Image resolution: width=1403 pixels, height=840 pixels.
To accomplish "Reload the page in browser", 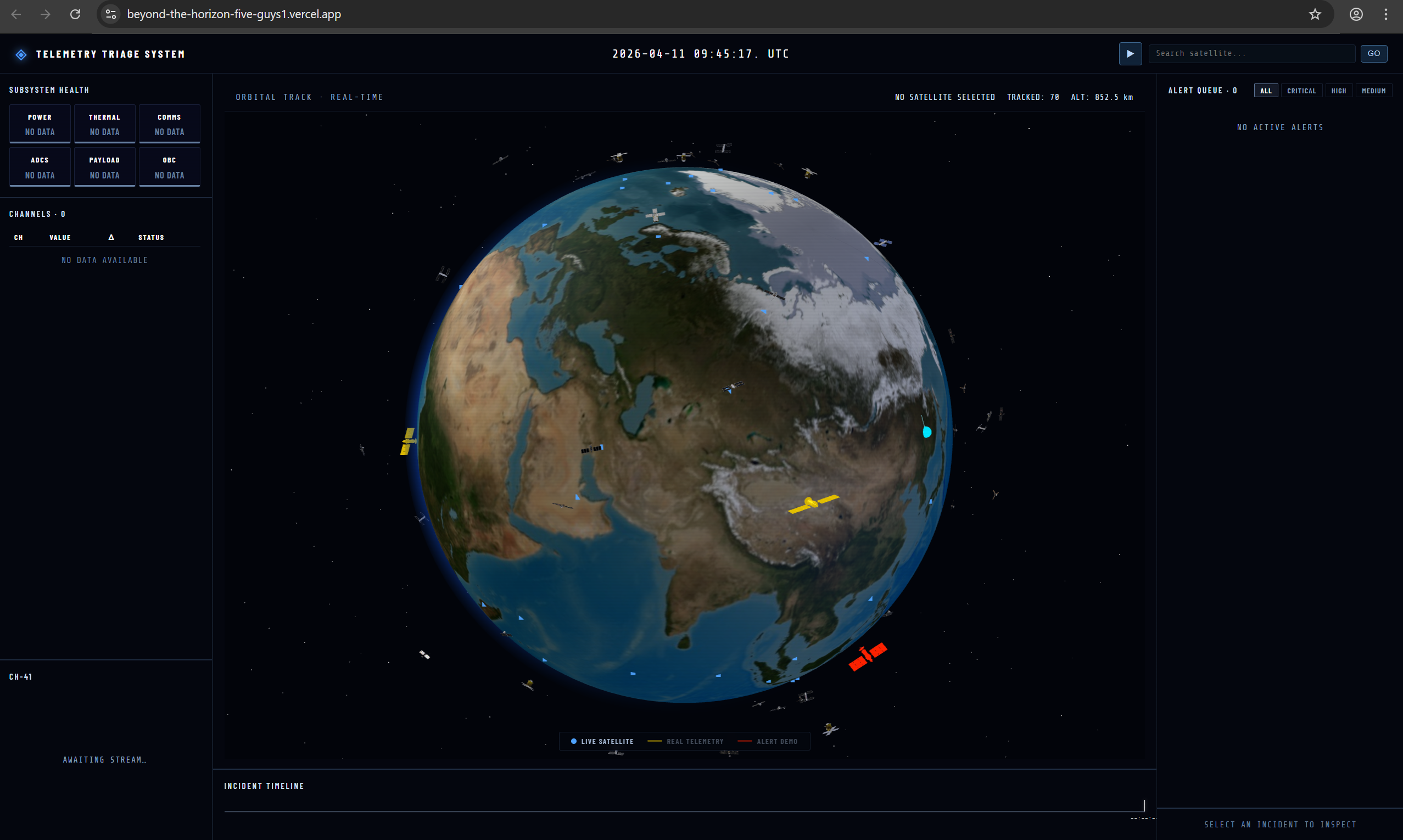I will [x=75, y=14].
